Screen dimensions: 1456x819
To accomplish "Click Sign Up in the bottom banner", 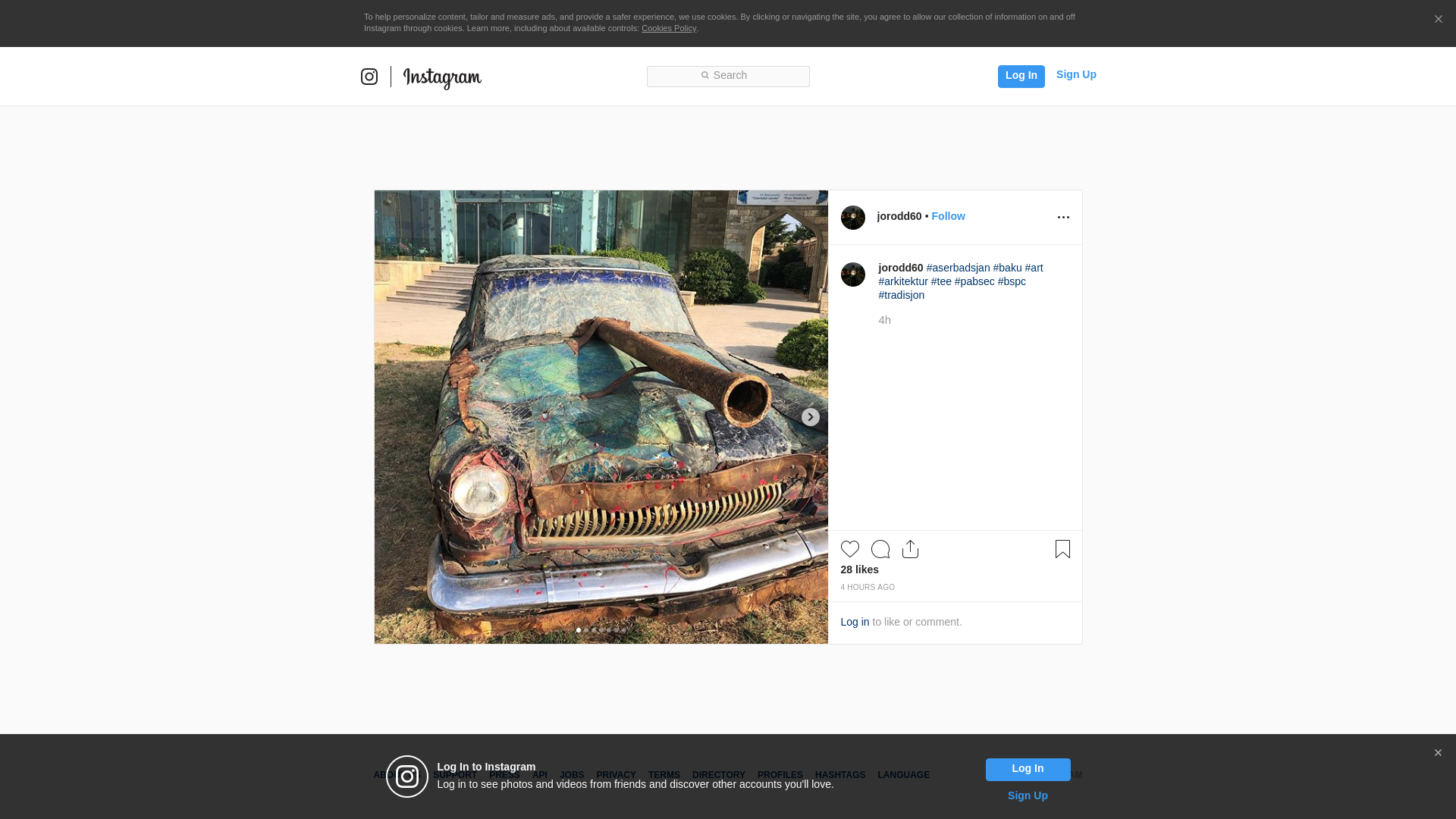I will pyautogui.click(x=1028, y=795).
